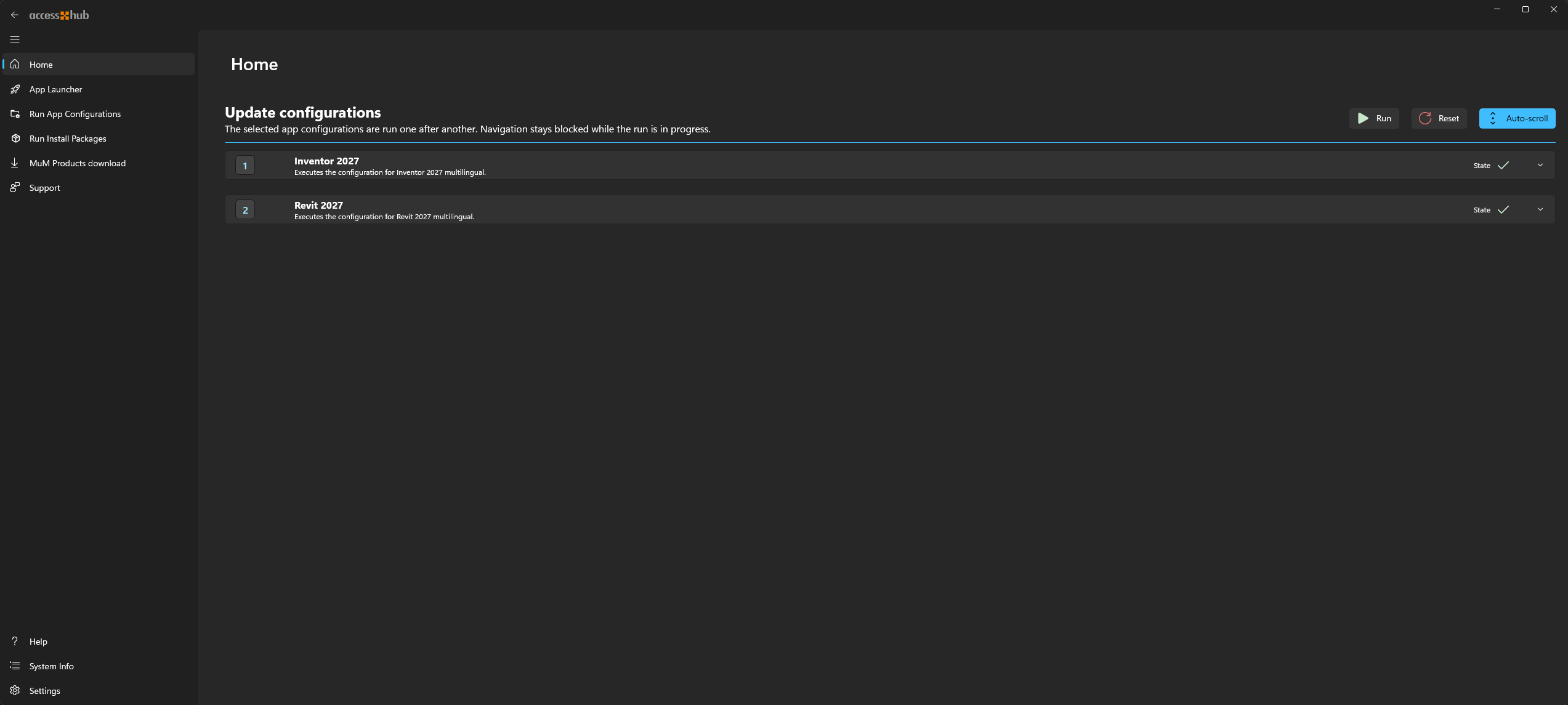Select the Inventor 2027 title text
Image resolution: width=1568 pixels, height=705 pixels.
coord(326,161)
